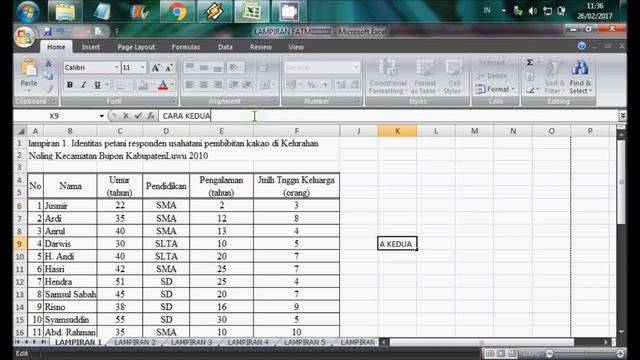Viewport: 640px width, 360px height.
Task: Click the Office Button orb
Action: coord(24,37)
